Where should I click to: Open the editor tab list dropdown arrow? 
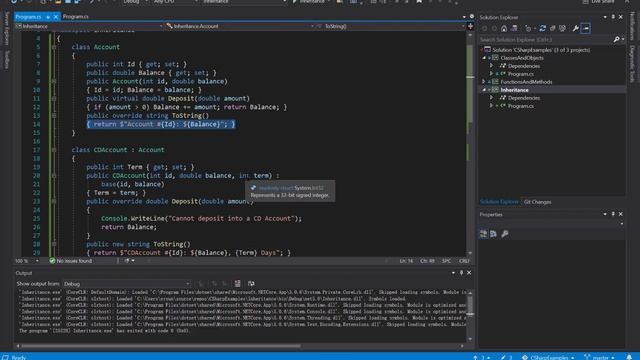464,17
